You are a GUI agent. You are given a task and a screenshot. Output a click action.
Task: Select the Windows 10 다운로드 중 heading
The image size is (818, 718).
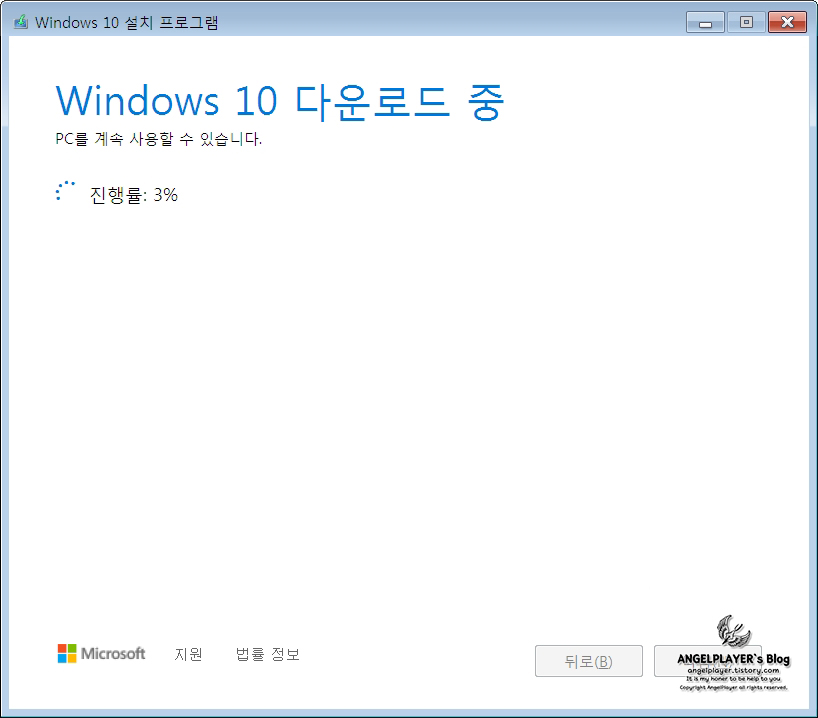[x=280, y=101]
